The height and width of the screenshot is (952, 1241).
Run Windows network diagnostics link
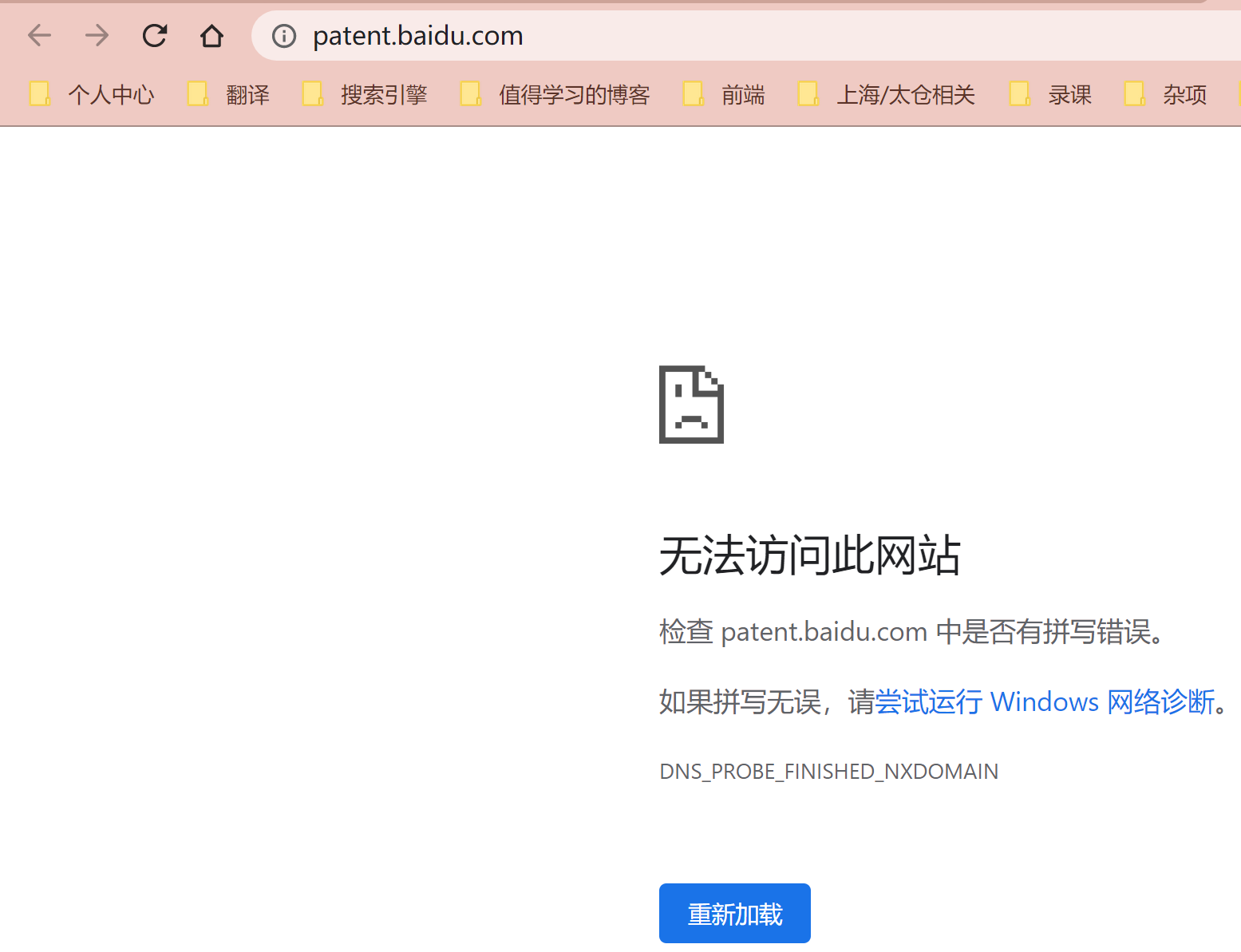coord(1045,702)
